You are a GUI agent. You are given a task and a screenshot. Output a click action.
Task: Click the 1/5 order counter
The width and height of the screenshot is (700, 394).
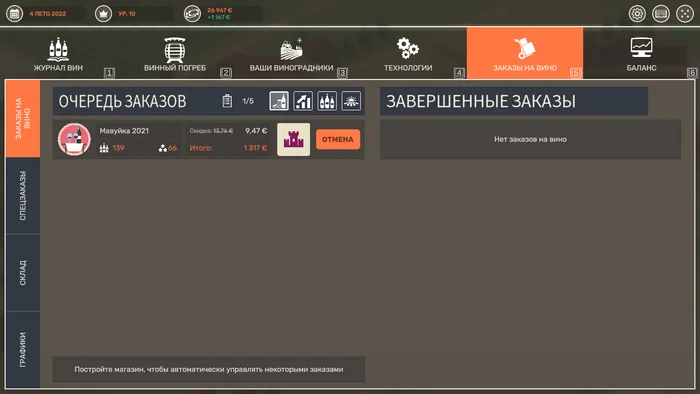(248, 101)
